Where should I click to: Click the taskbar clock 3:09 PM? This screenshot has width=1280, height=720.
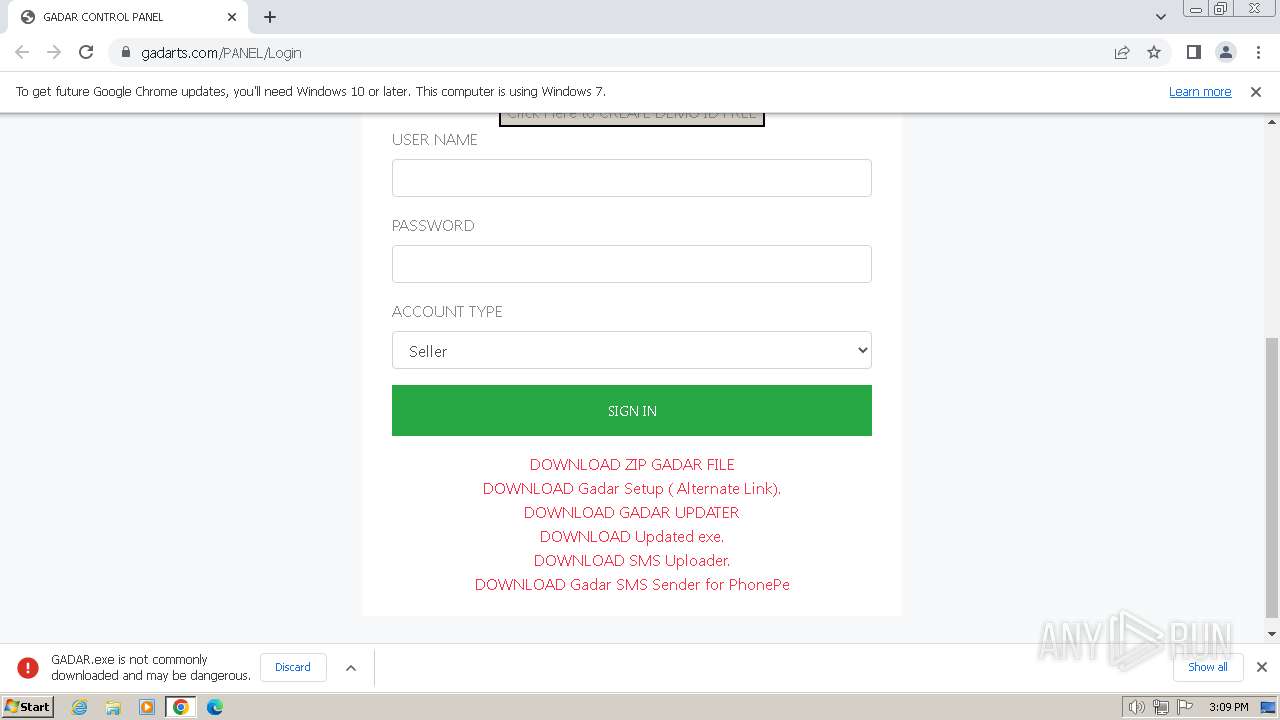1228,707
